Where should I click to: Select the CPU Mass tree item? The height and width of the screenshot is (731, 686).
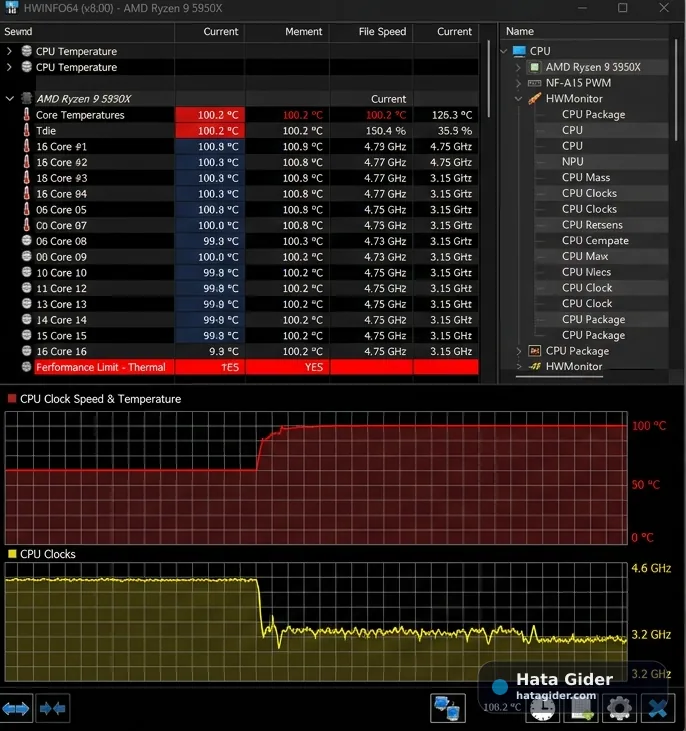click(586, 177)
